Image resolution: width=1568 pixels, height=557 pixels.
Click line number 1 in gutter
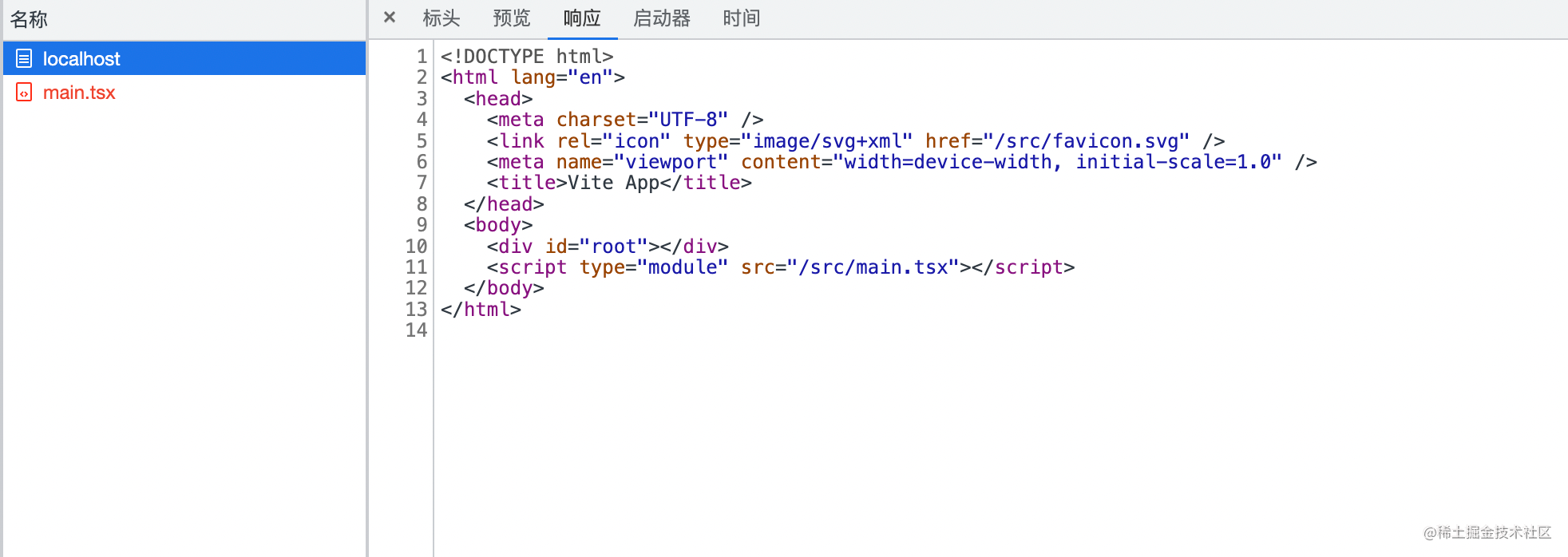tap(422, 57)
